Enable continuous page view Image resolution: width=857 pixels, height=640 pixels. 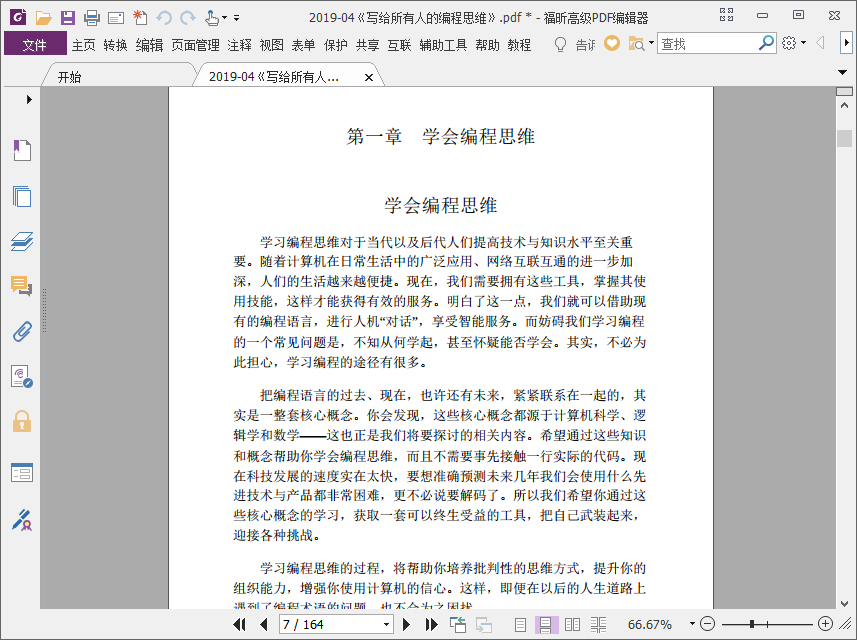click(545, 624)
